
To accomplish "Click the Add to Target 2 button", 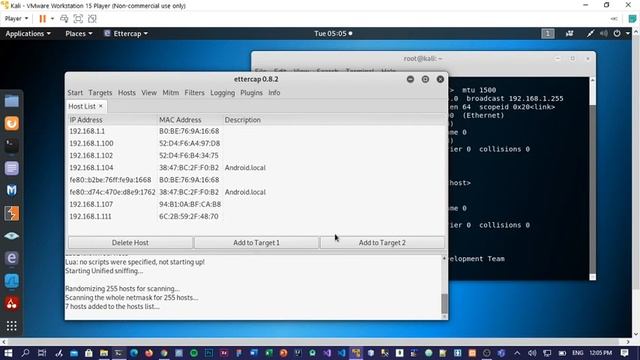I will pyautogui.click(x=382, y=242).
